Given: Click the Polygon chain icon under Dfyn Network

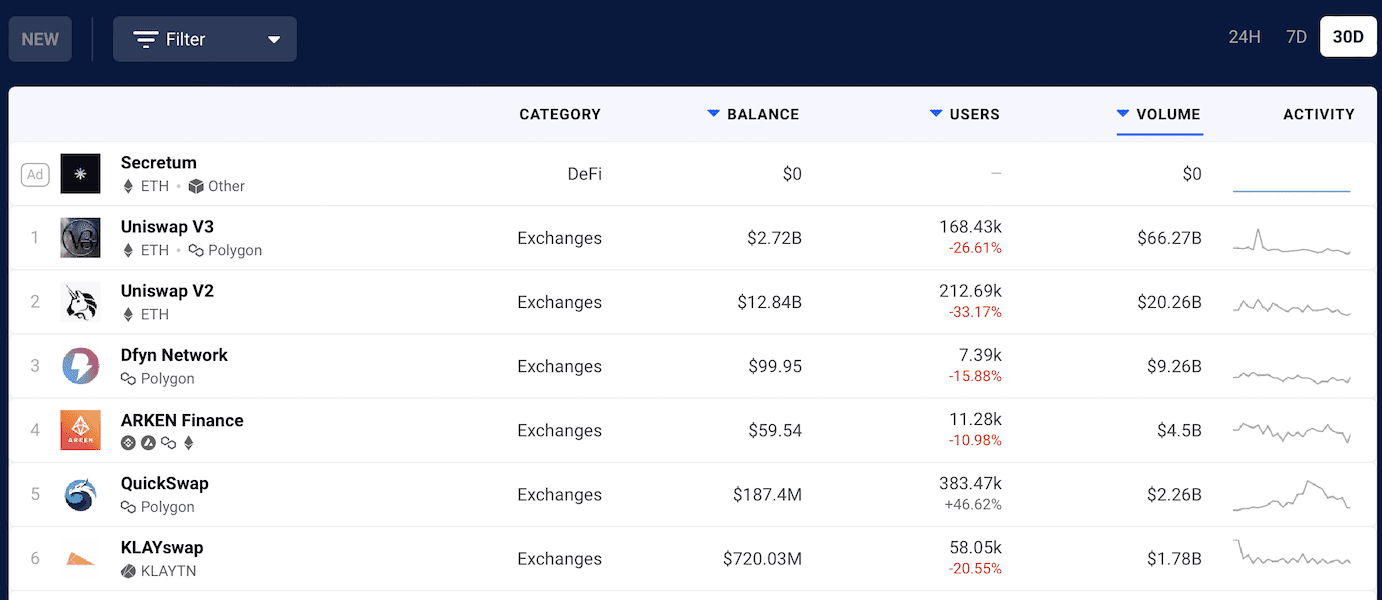Looking at the screenshot, I should [128, 378].
